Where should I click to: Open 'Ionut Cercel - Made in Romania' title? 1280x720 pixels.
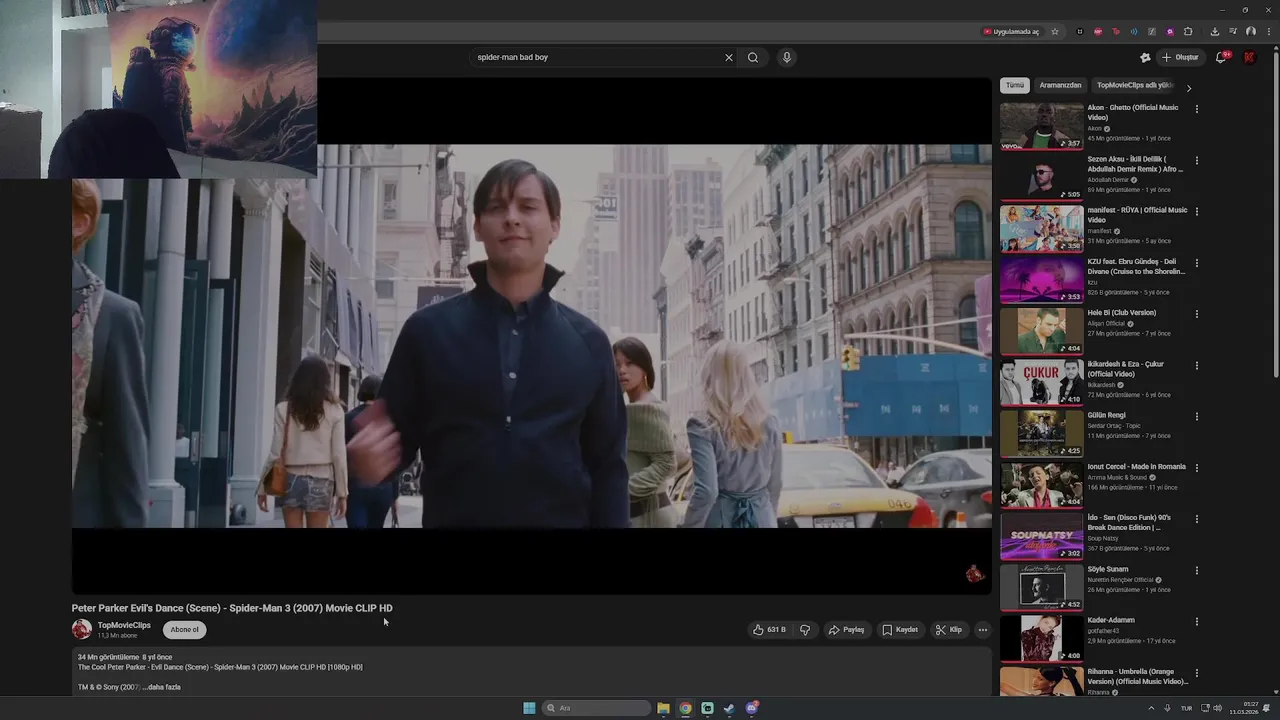pos(1137,467)
